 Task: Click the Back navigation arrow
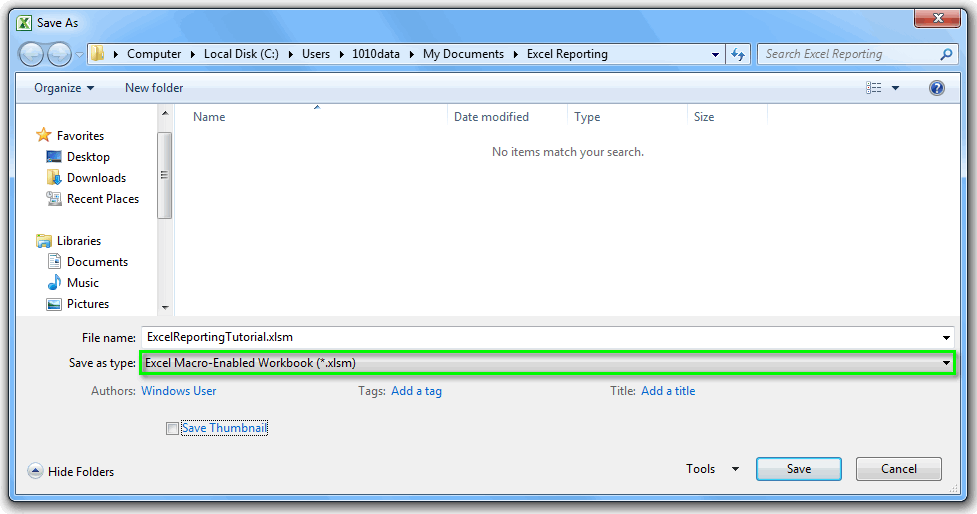(32, 54)
